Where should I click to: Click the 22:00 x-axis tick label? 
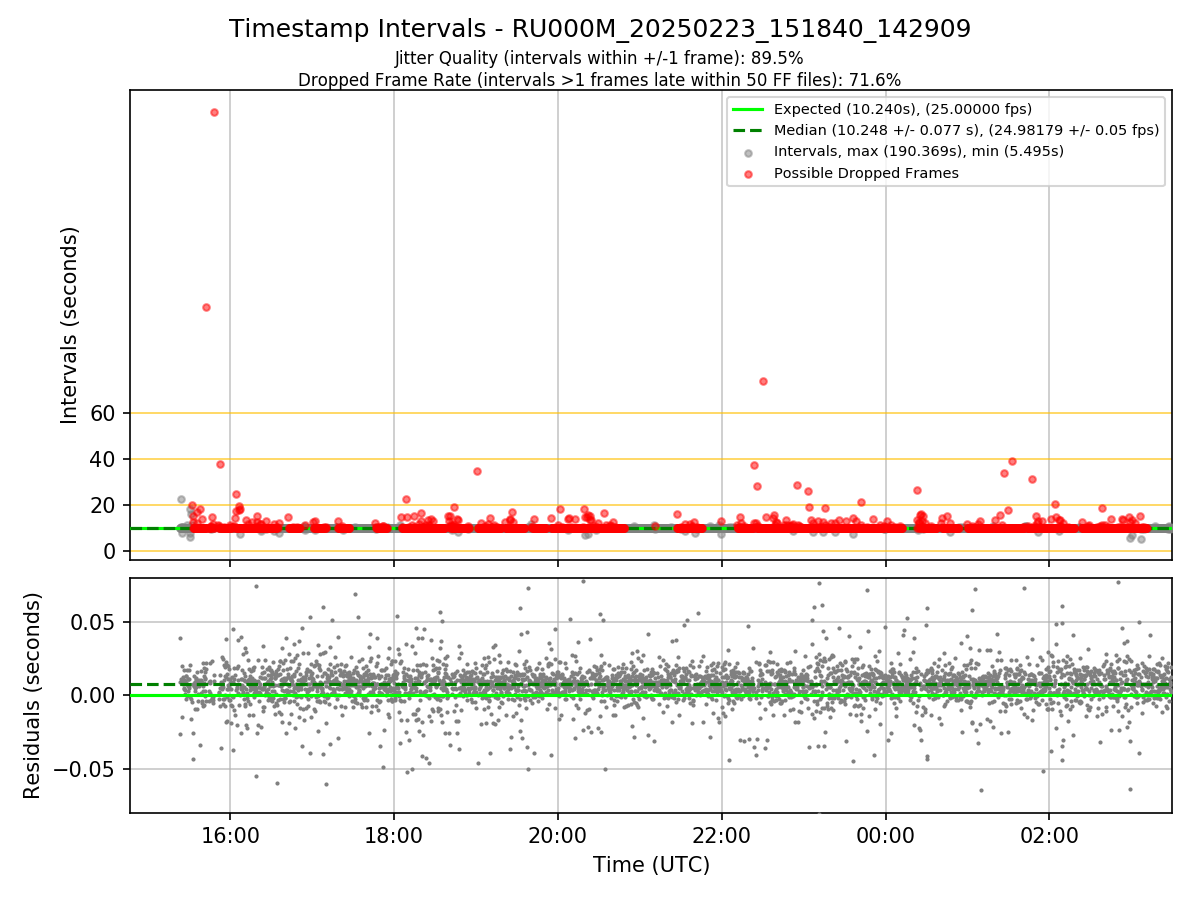coord(722,834)
